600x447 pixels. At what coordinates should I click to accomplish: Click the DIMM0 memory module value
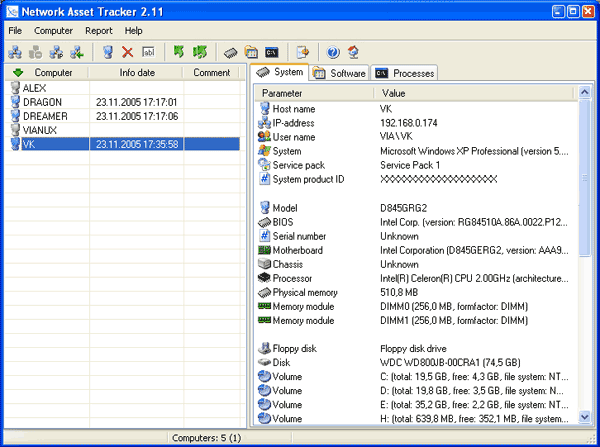(454, 307)
